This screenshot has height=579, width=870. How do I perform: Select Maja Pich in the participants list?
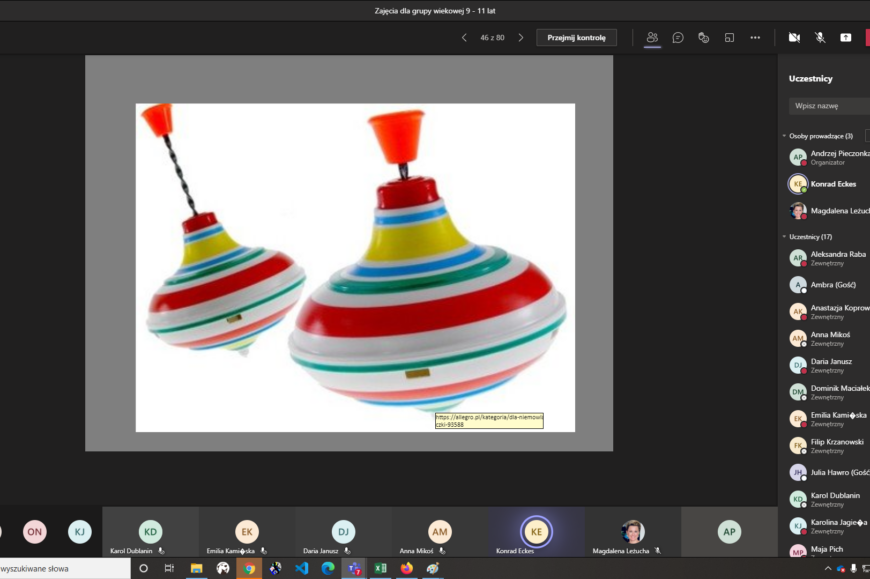coord(829,550)
